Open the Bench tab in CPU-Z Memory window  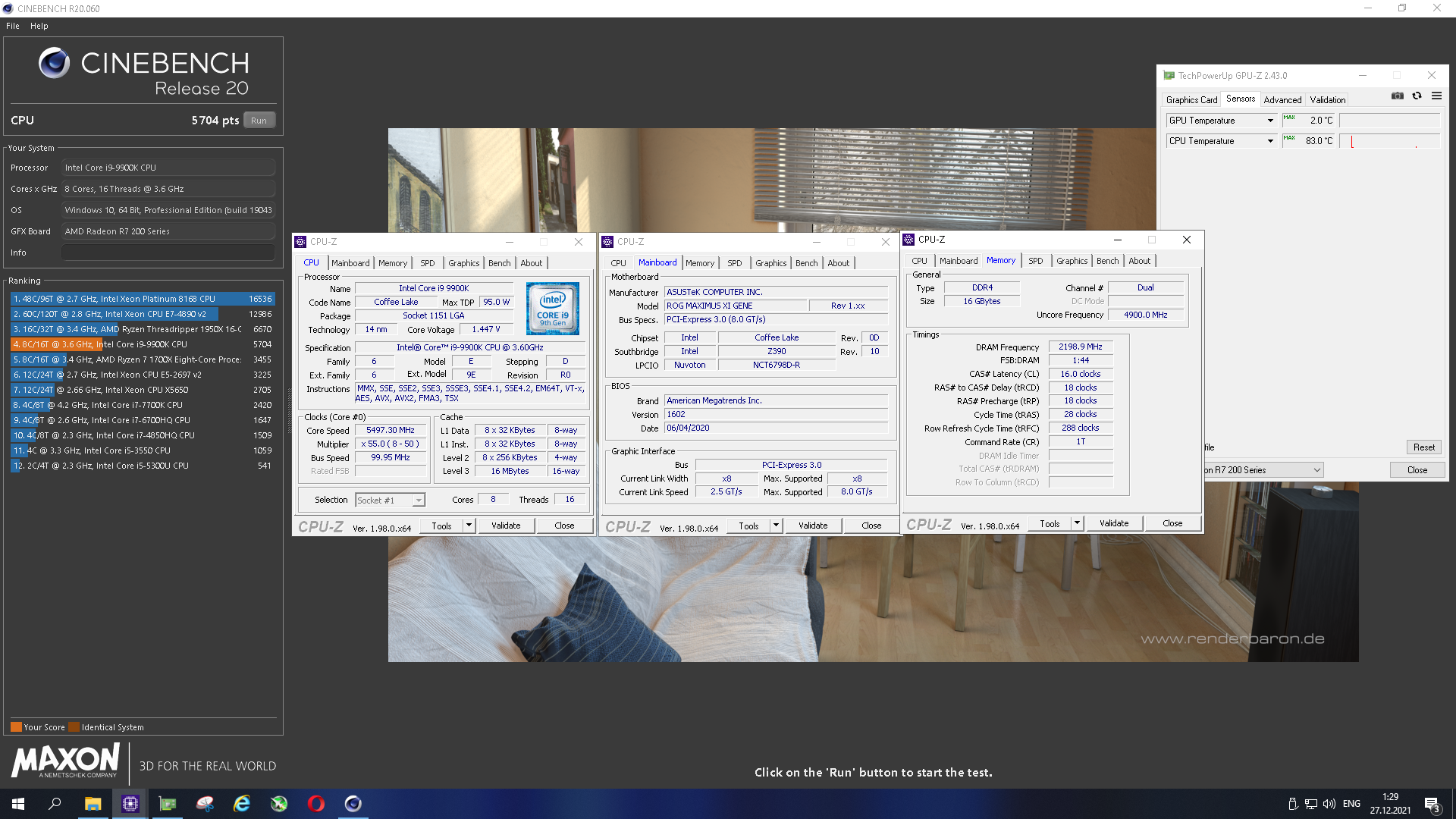pos(1107,261)
